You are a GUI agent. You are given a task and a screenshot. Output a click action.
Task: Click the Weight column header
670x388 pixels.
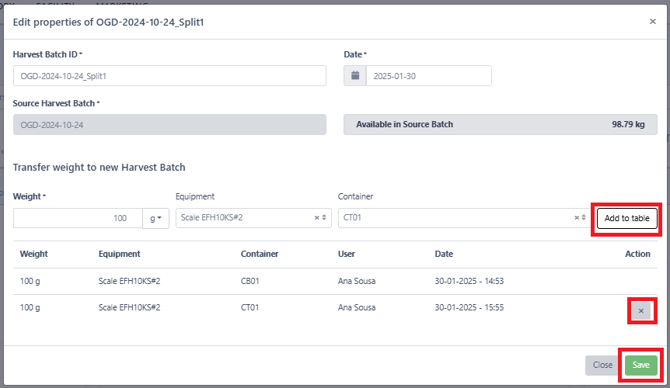34,254
